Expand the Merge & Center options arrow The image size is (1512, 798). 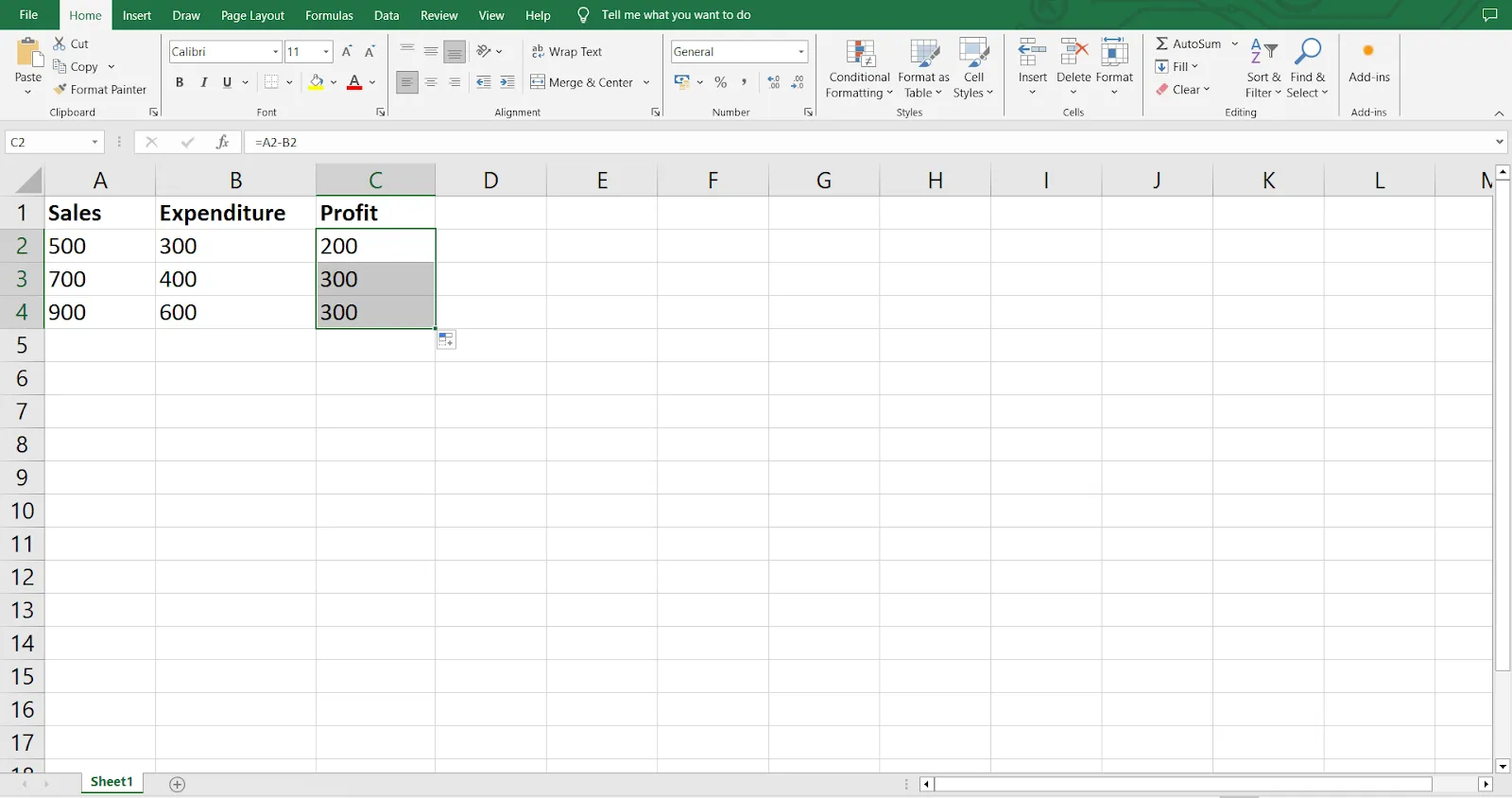click(646, 82)
